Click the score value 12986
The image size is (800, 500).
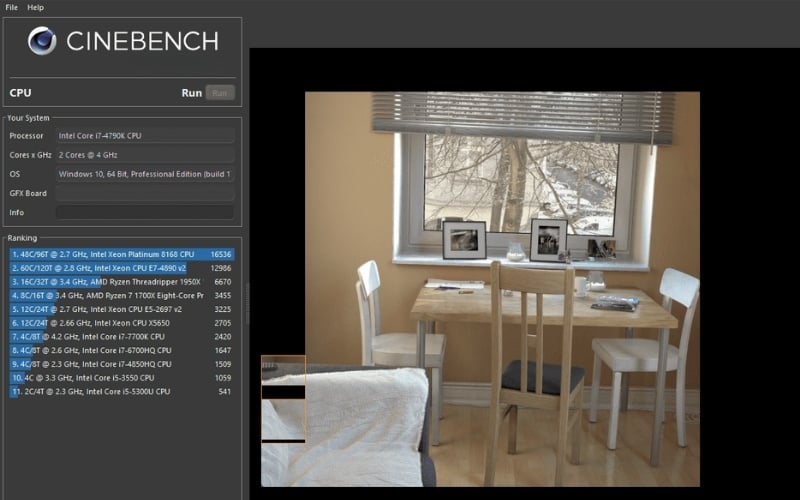coord(221,268)
